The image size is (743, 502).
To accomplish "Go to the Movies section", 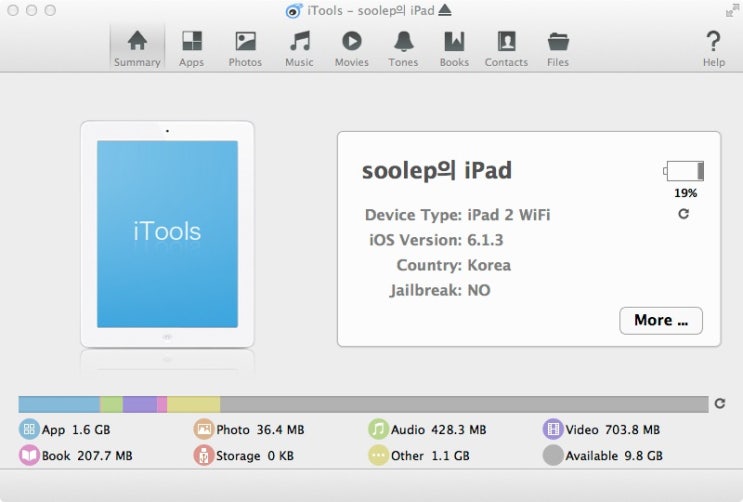I will (351, 48).
